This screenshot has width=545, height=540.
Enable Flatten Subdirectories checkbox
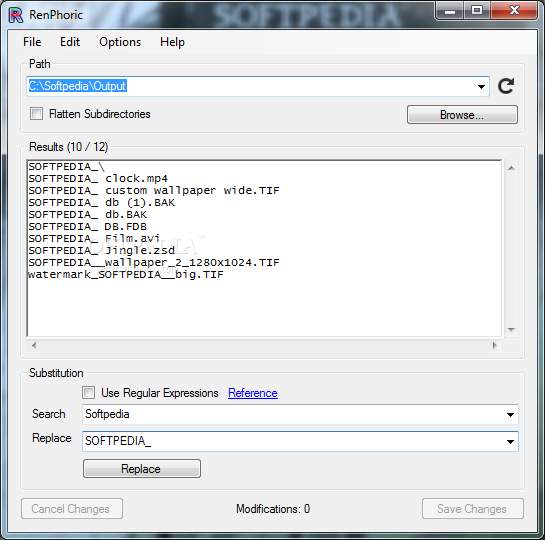coord(36,114)
